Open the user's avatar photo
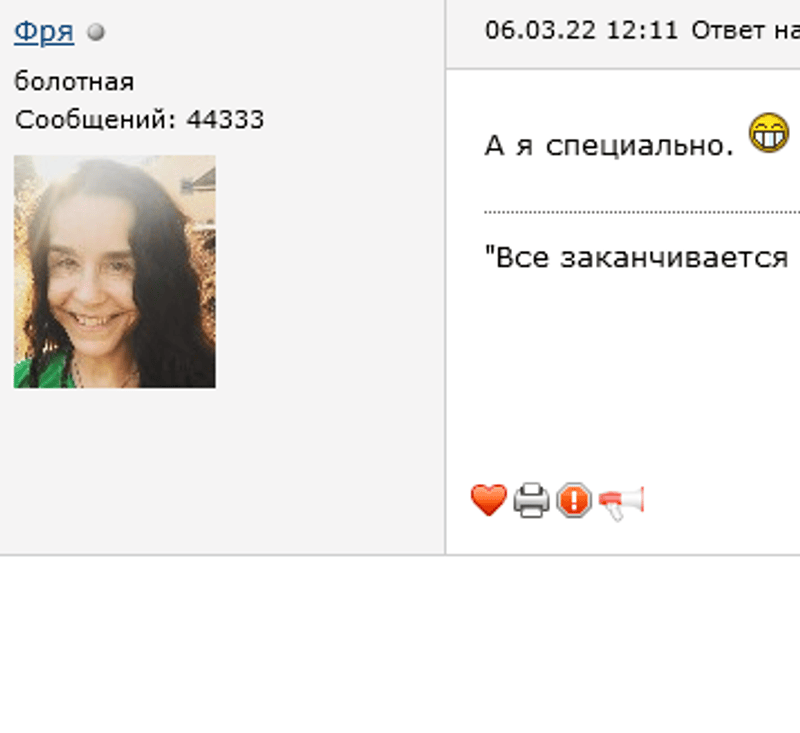The image size is (800, 733). 114,271
